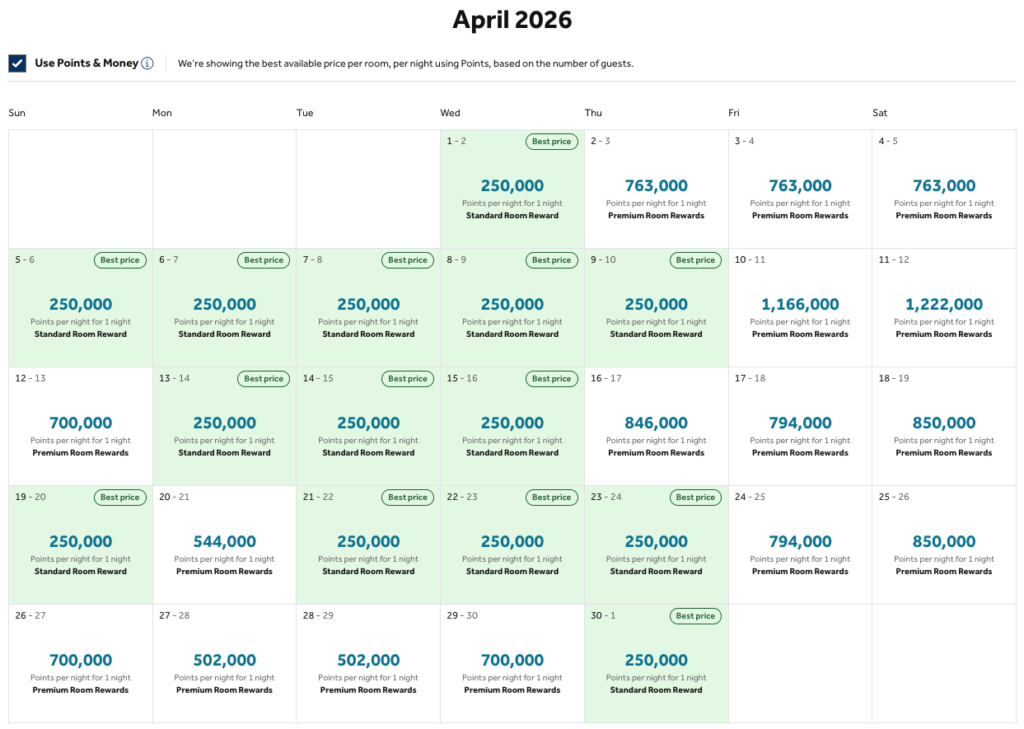
Task: Click the Best price badge on April 30
Action: [695, 615]
